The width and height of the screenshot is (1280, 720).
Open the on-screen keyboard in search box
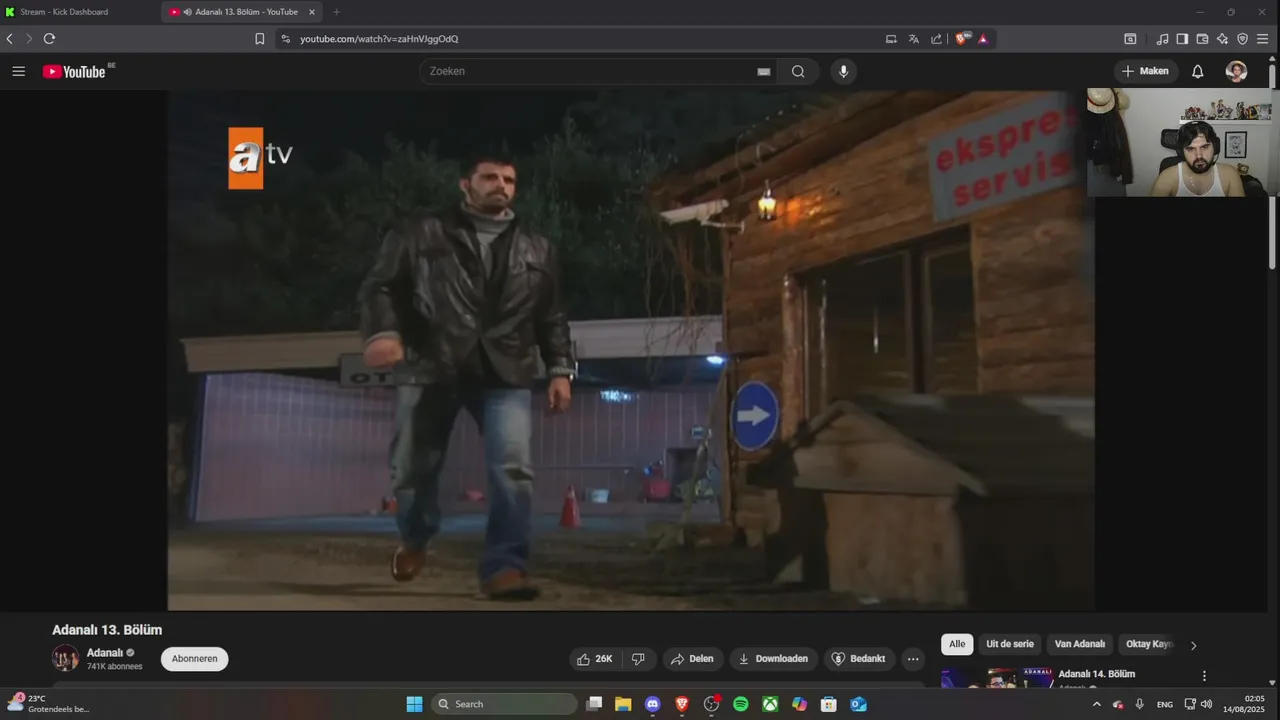(x=764, y=71)
